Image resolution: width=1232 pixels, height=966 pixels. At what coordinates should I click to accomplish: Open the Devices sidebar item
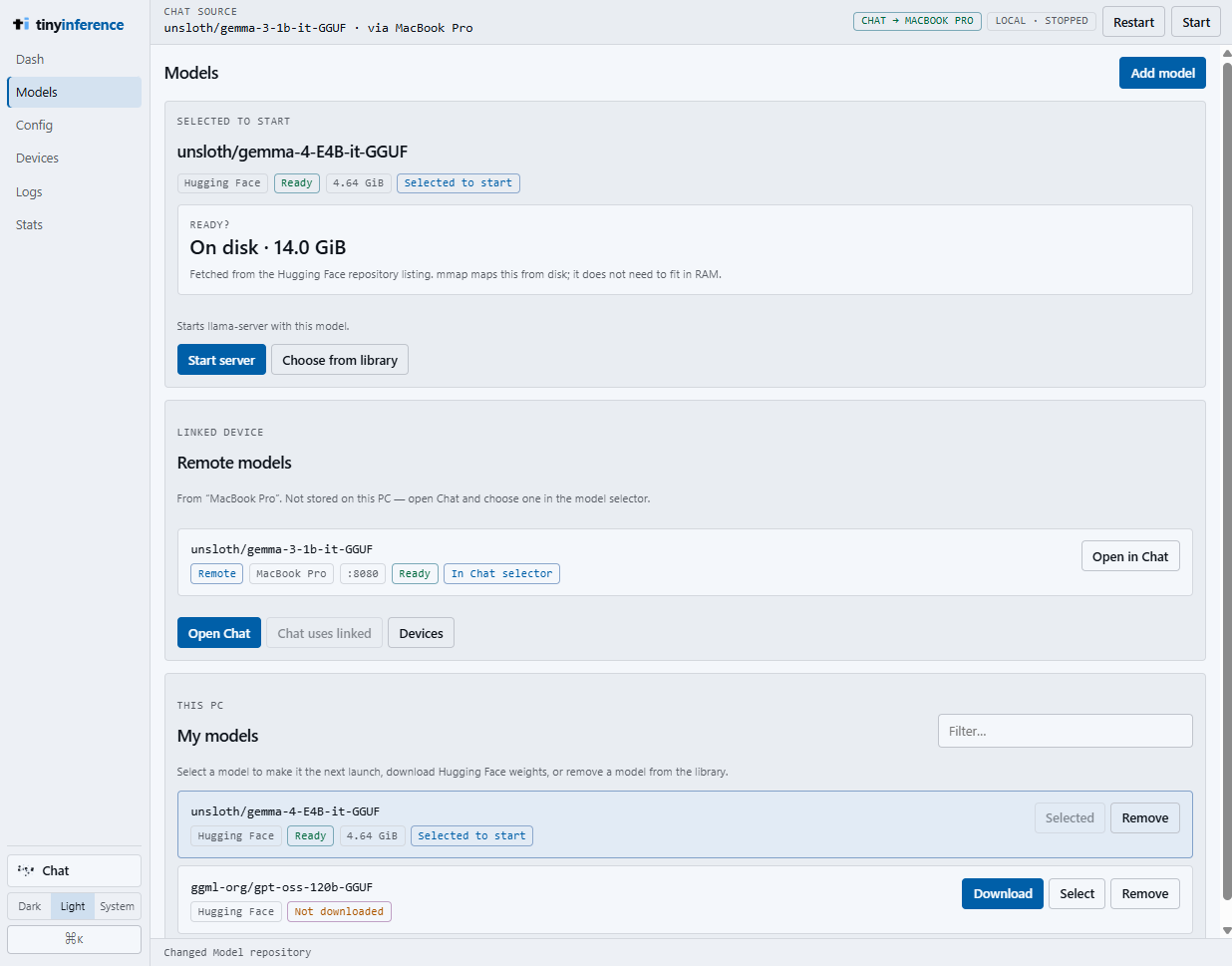coord(74,158)
